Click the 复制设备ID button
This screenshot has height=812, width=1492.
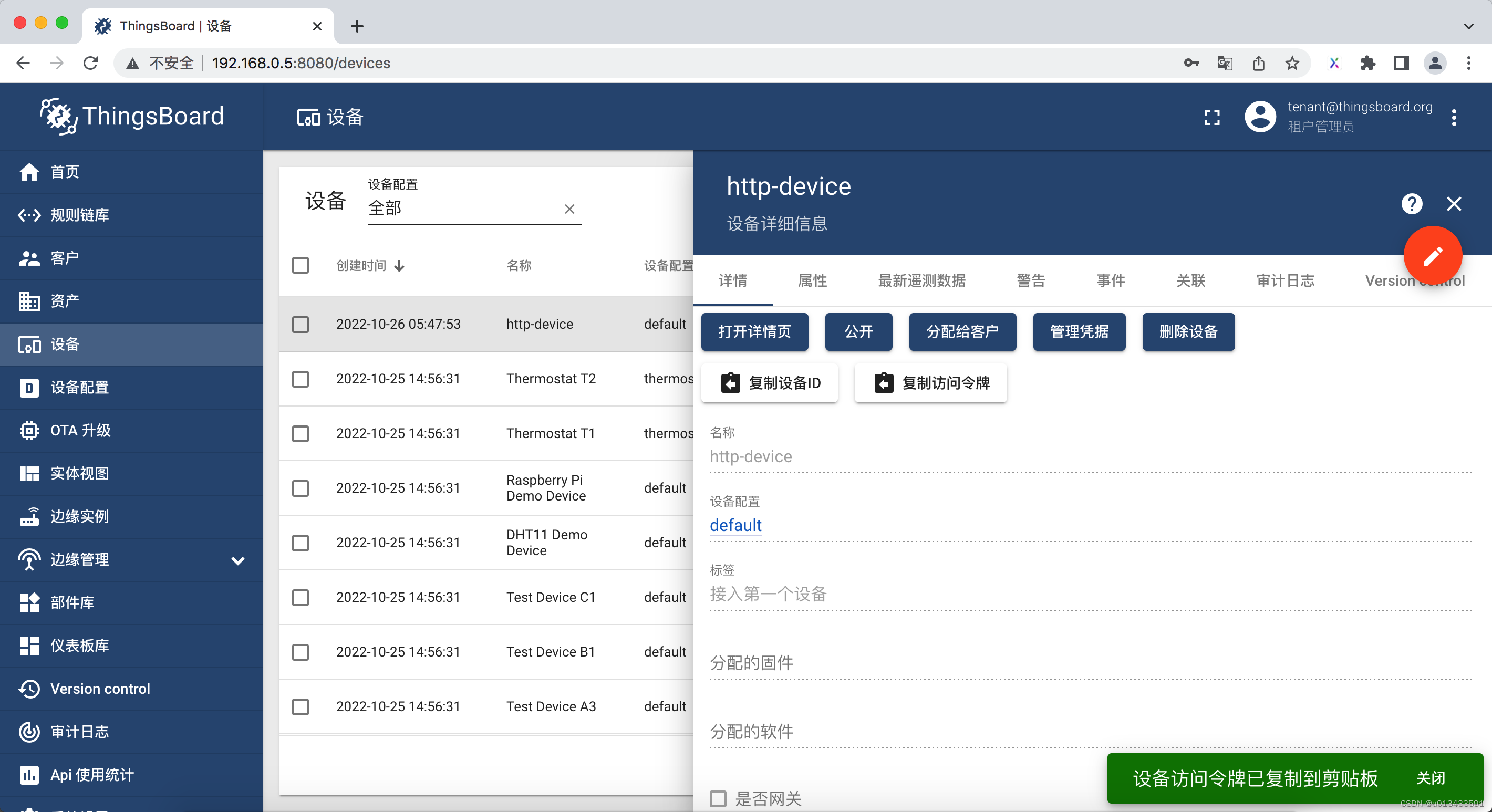click(x=769, y=383)
